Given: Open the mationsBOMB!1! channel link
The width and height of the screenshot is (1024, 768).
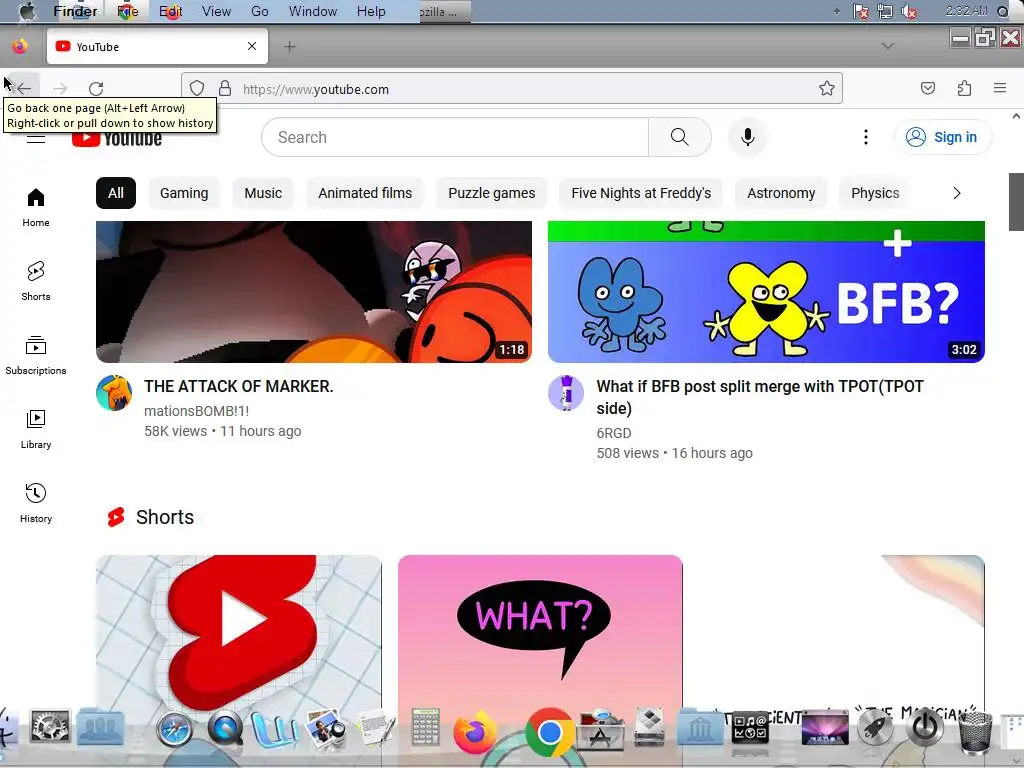Looking at the screenshot, I should [x=197, y=411].
